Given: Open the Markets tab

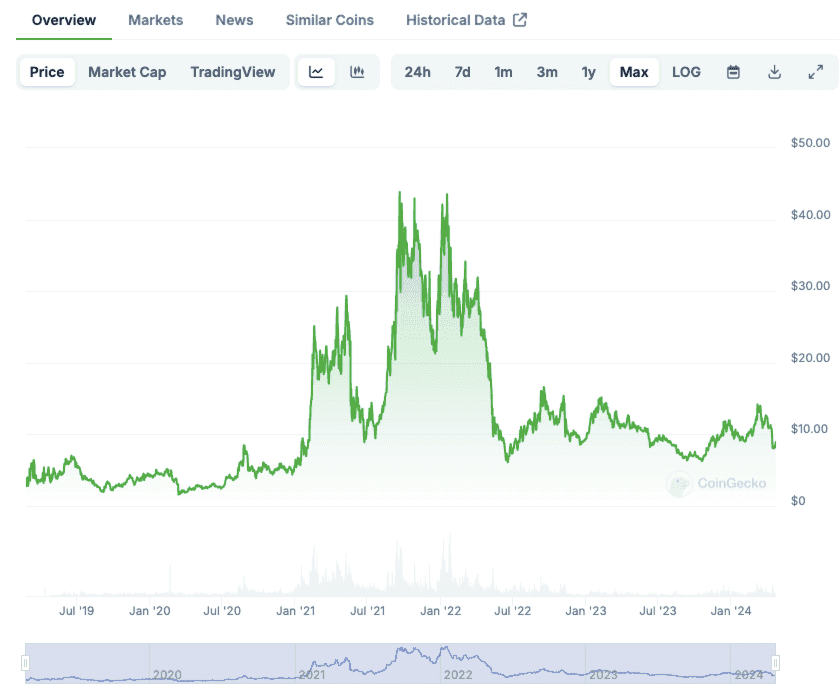Looking at the screenshot, I should coord(155,19).
